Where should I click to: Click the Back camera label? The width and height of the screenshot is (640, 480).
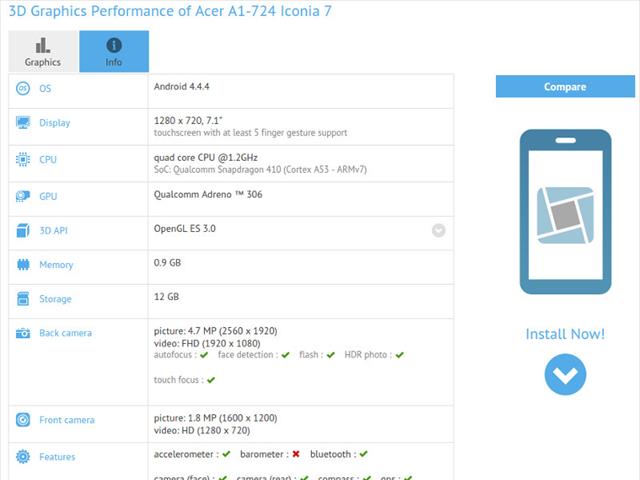click(x=65, y=333)
